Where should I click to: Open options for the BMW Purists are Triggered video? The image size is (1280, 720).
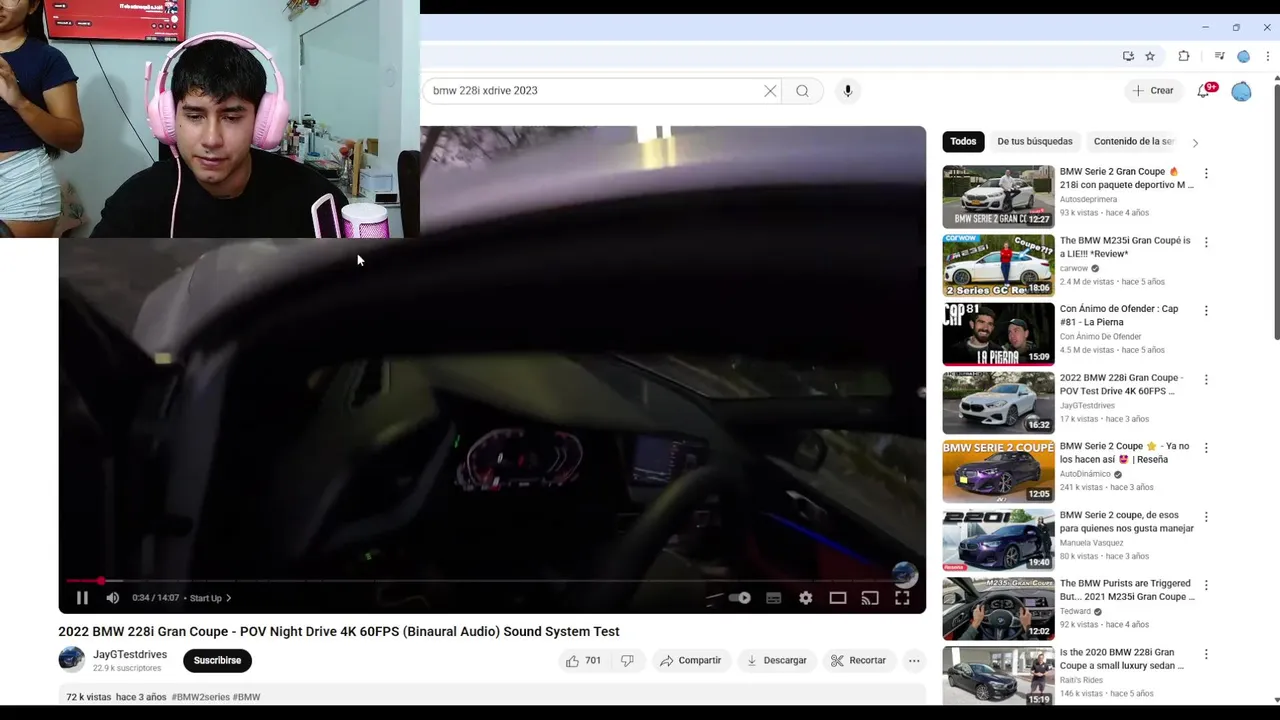click(x=1206, y=585)
